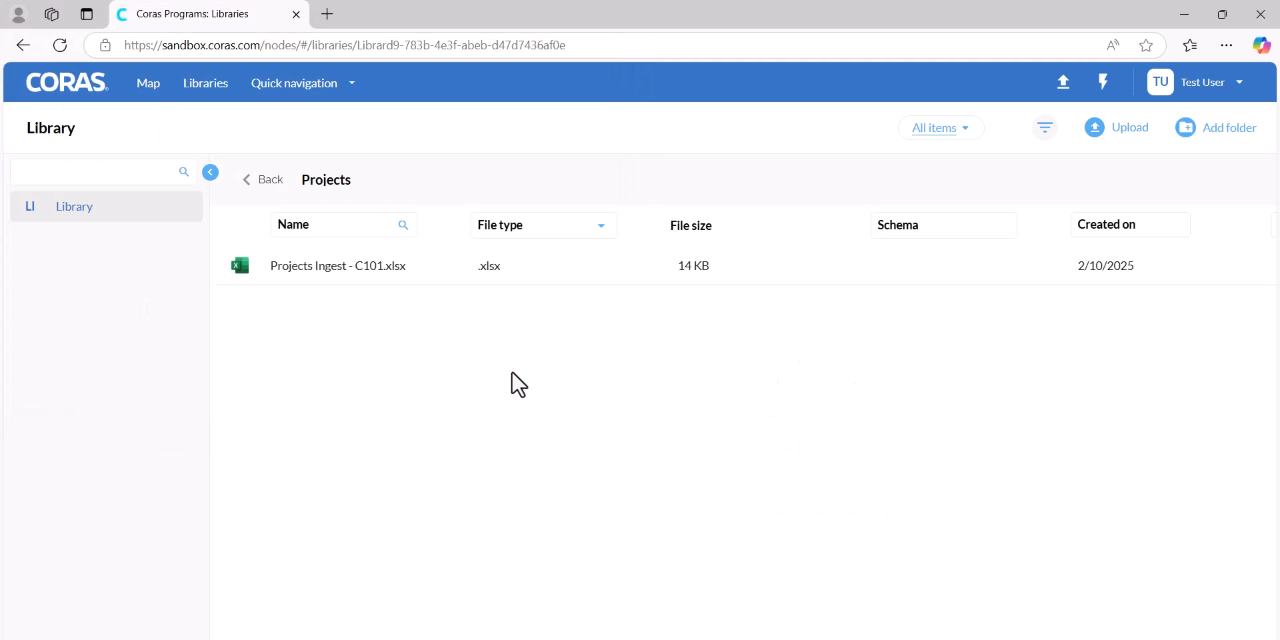The image size is (1280, 640).
Task: Open the Copilot icon in browser
Action: pos(1262,45)
